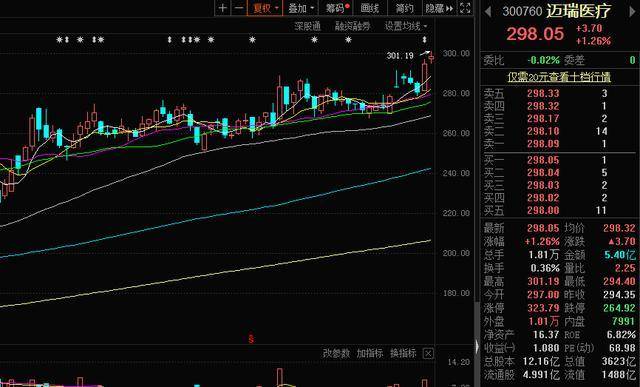Go to previous stock with left arrow
Image resolution: width=640 pixels, height=387 pixels.
pyautogui.click(x=488, y=11)
